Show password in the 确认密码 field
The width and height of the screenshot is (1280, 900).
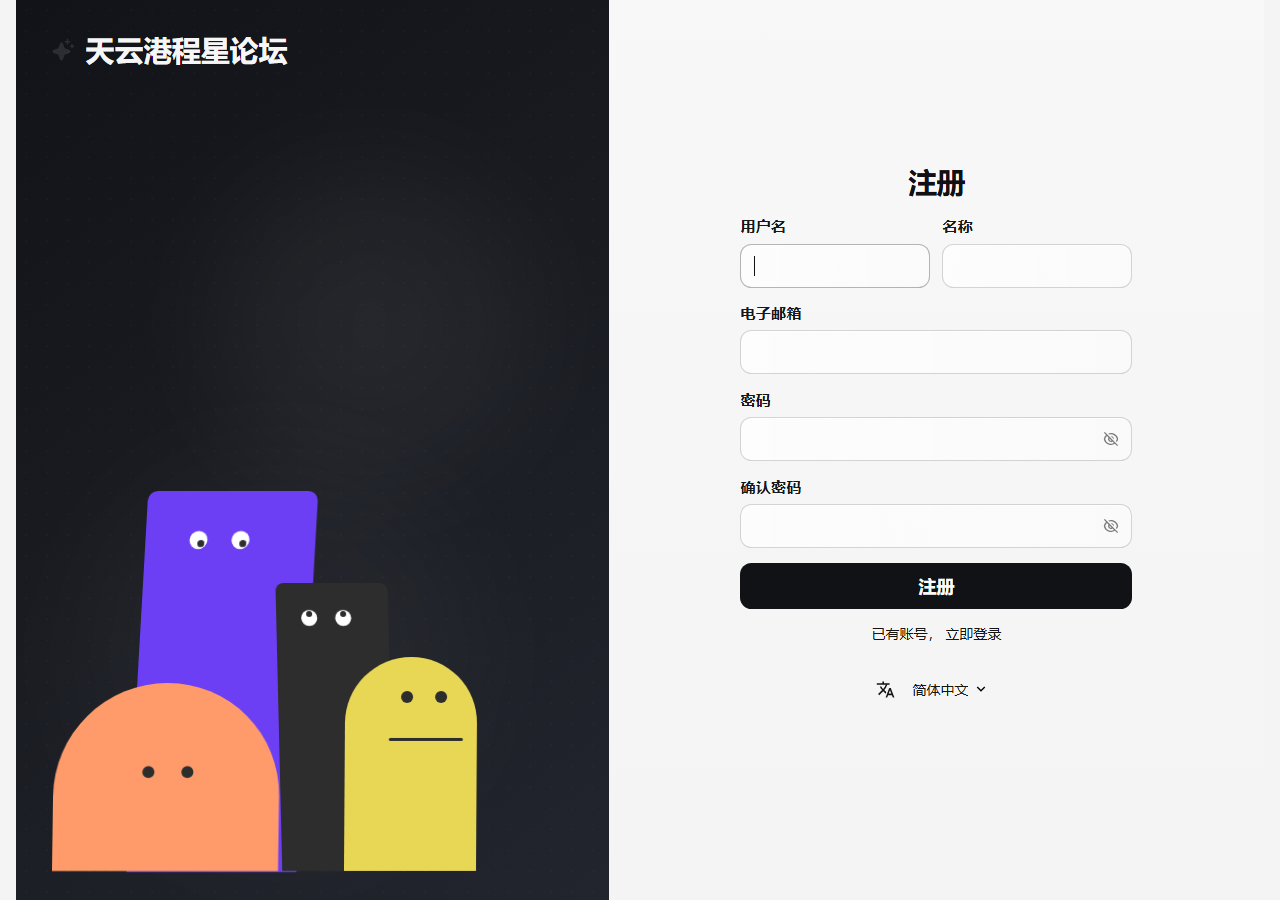1110,526
